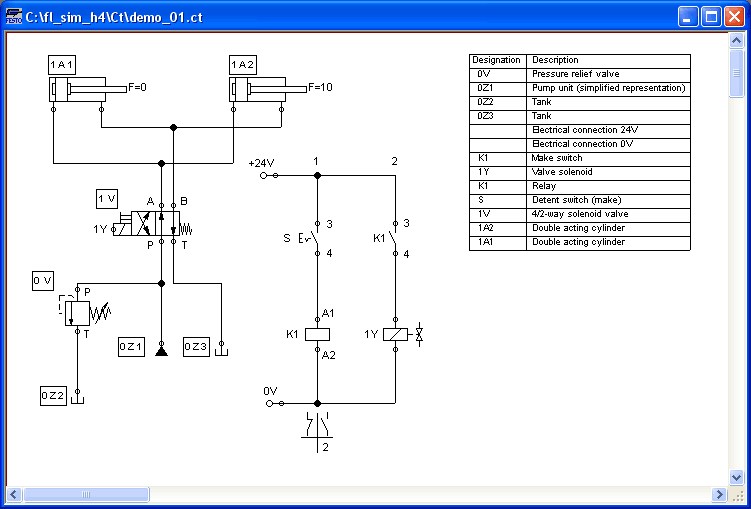The height and width of the screenshot is (509, 751).
Task: Maximize the demo_01.ct window
Action: [x=711, y=17]
